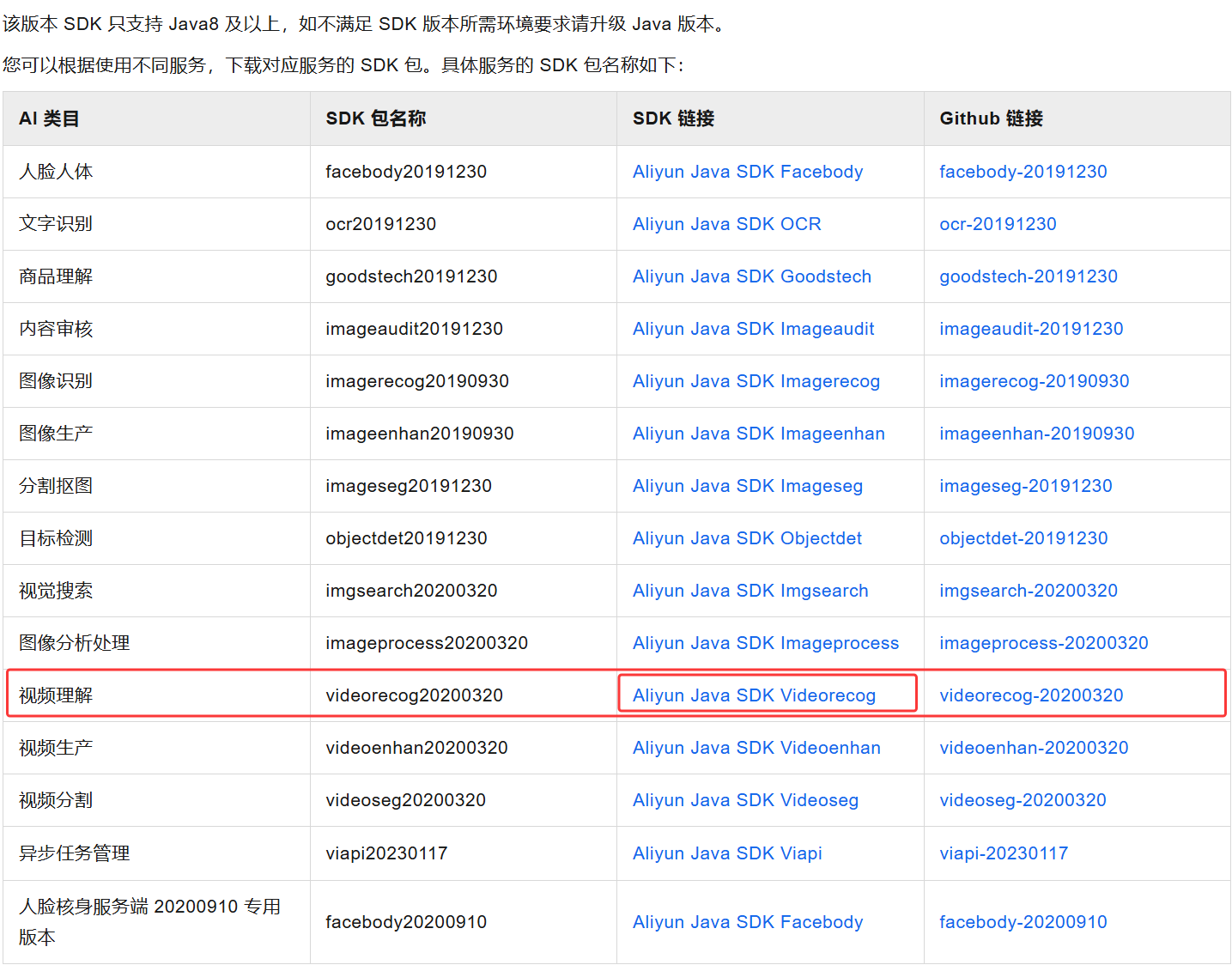Open the Aliyun Java SDK Videorecog link

[x=755, y=695]
